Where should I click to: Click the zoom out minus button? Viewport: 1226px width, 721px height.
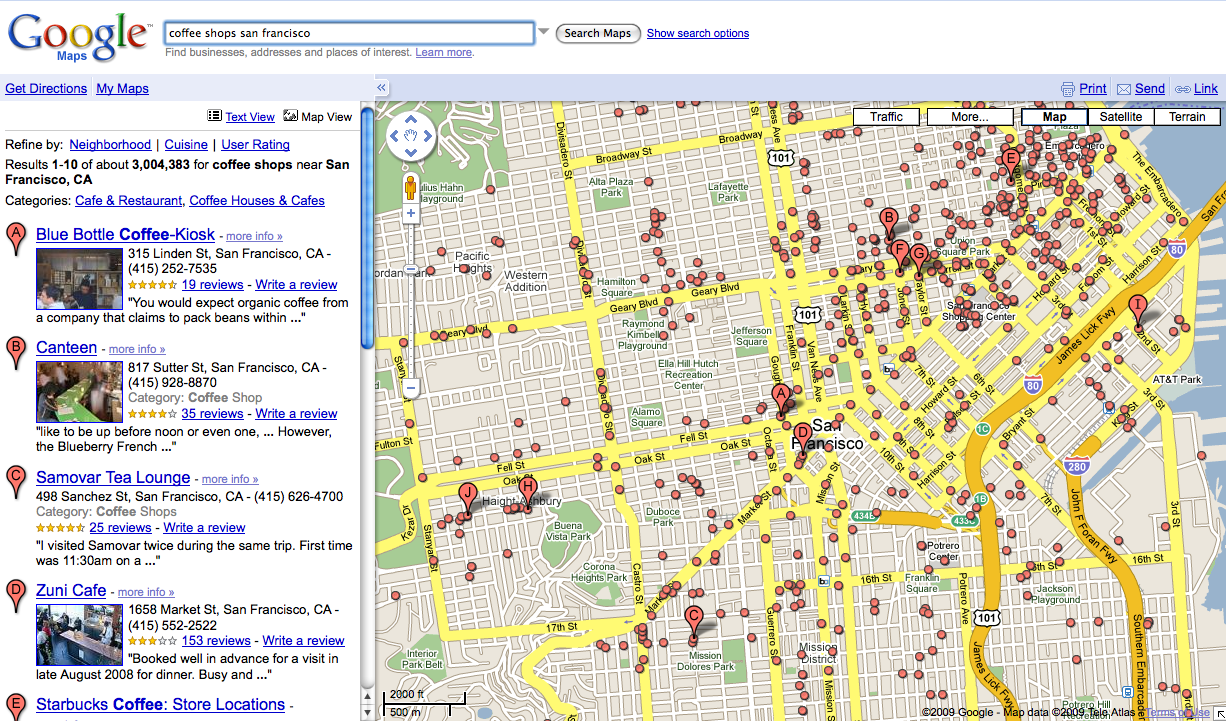(410, 388)
